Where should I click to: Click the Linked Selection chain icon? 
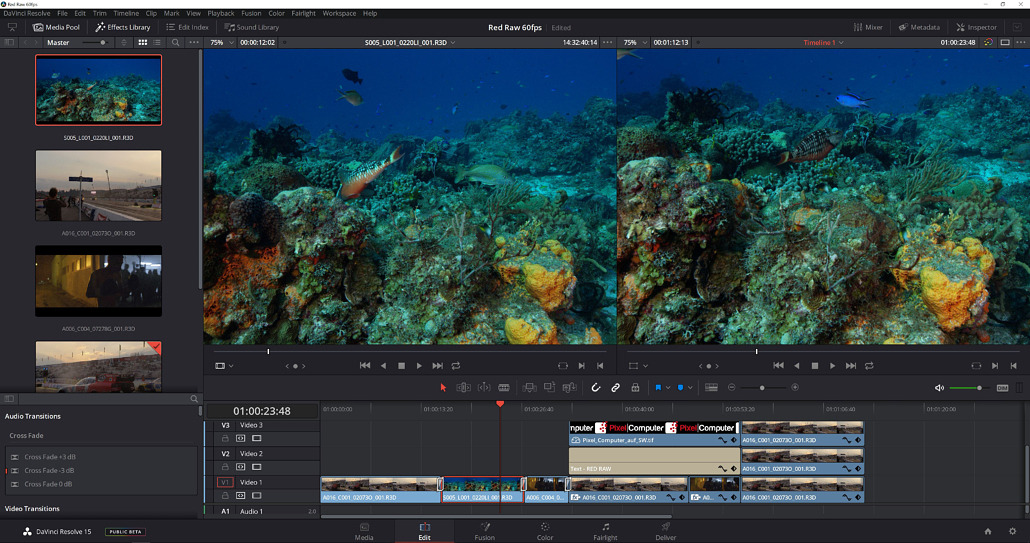click(615, 387)
